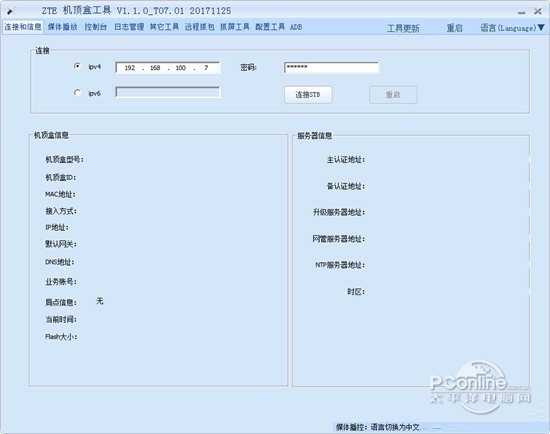Click the ipv6 address input field
The width and height of the screenshot is (550, 434).
point(168,92)
